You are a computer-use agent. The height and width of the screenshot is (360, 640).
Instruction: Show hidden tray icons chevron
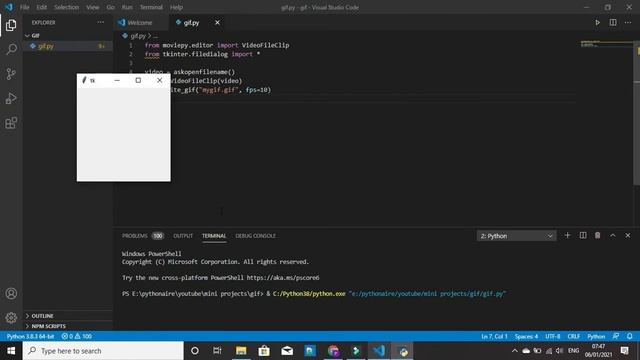(515, 351)
